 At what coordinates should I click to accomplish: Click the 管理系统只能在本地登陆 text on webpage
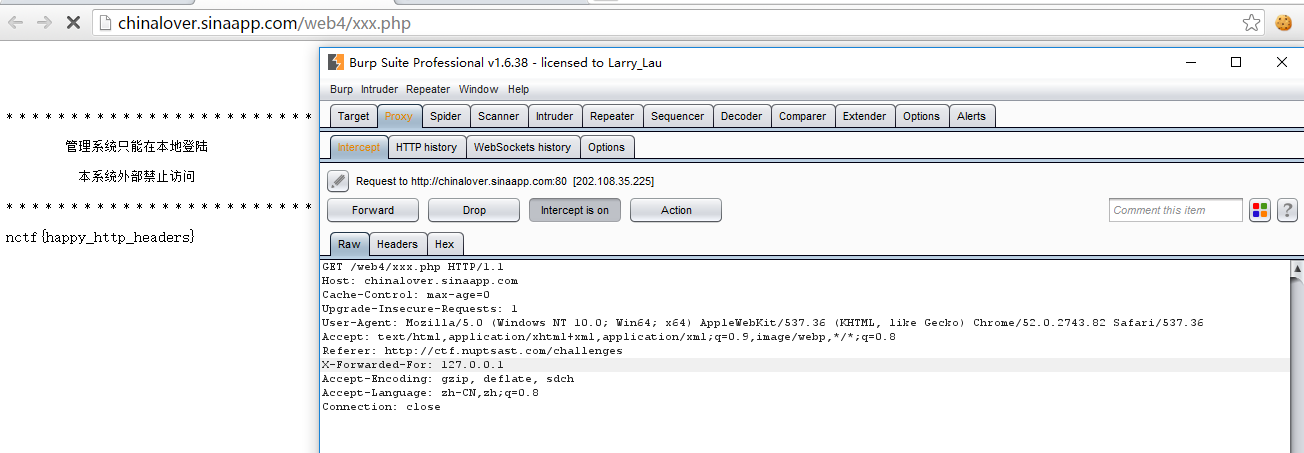137,146
